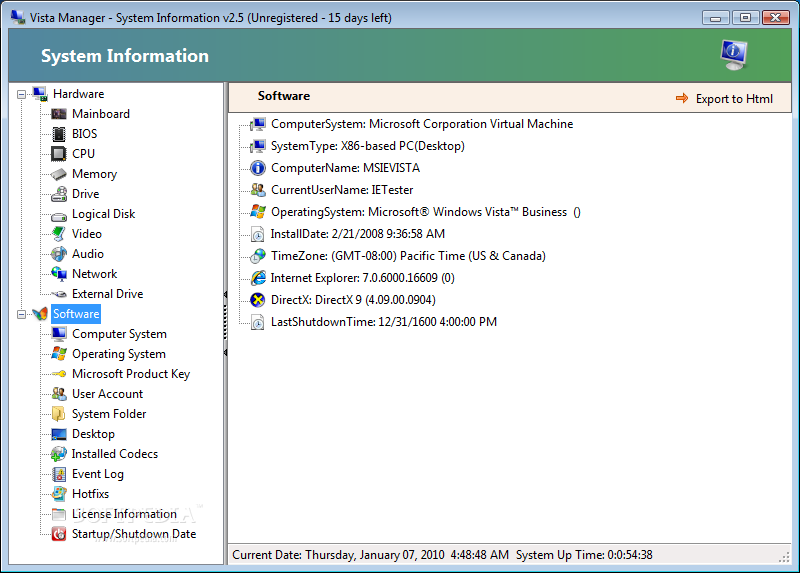This screenshot has width=800, height=573.
Task: Click the BIOS chip icon
Action: [x=59, y=134]
